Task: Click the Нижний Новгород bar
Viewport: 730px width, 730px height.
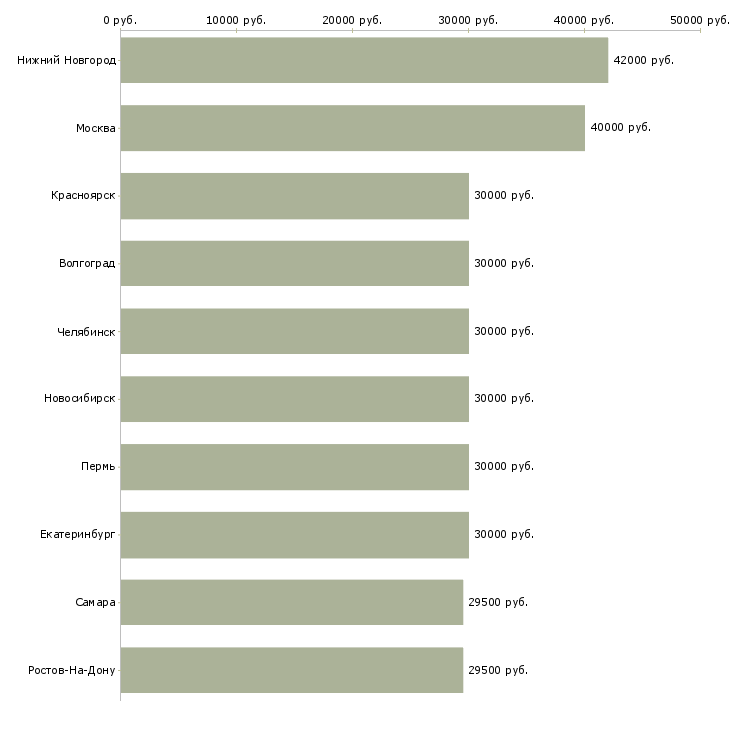Action: click(x=364, y=60)
